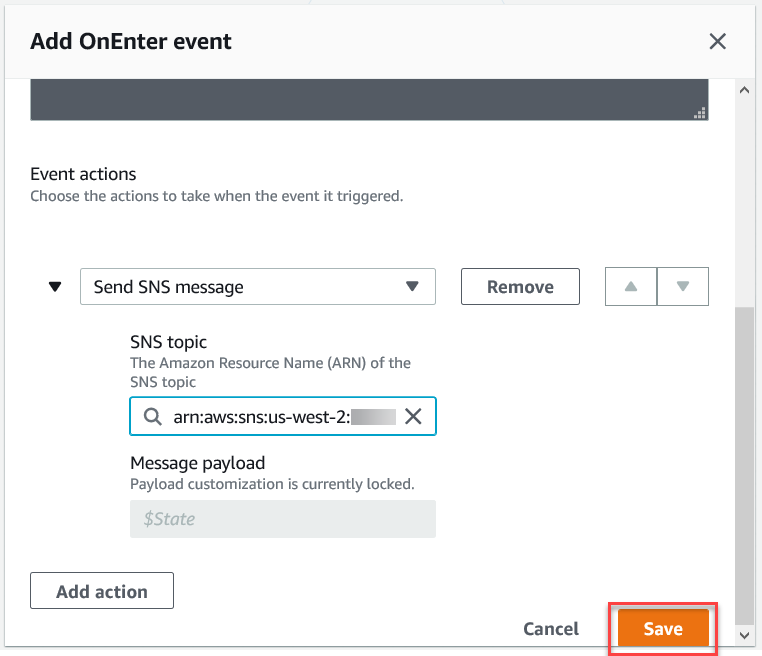Click the Message payload label

(x=197, y=464)
